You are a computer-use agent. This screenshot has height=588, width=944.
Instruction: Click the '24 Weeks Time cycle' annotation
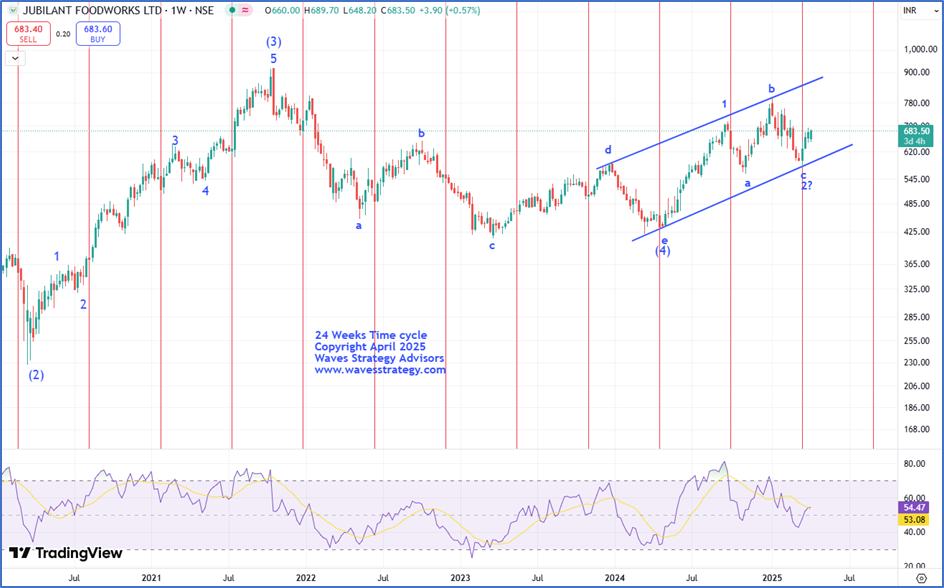371,335
